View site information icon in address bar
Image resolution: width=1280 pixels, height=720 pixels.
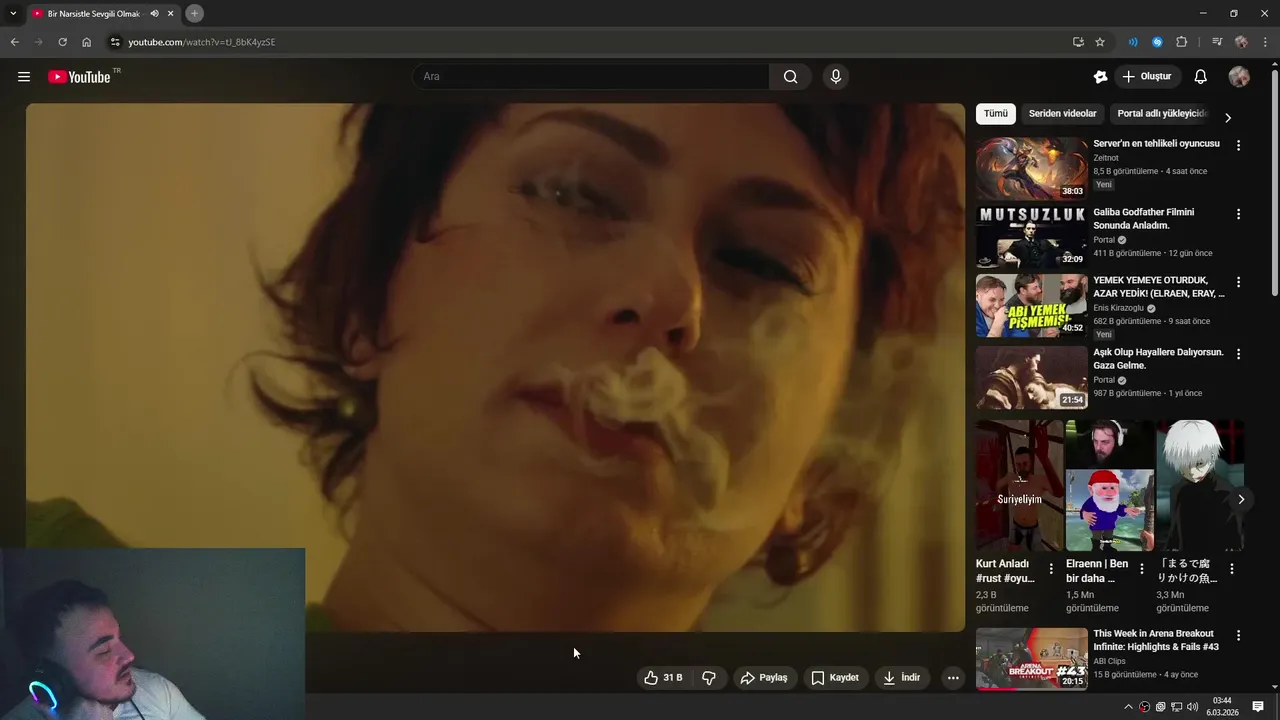click(115, 42)
